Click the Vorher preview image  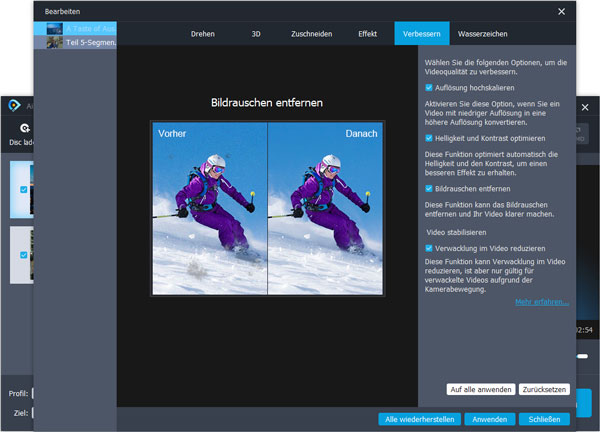point(210,209)
